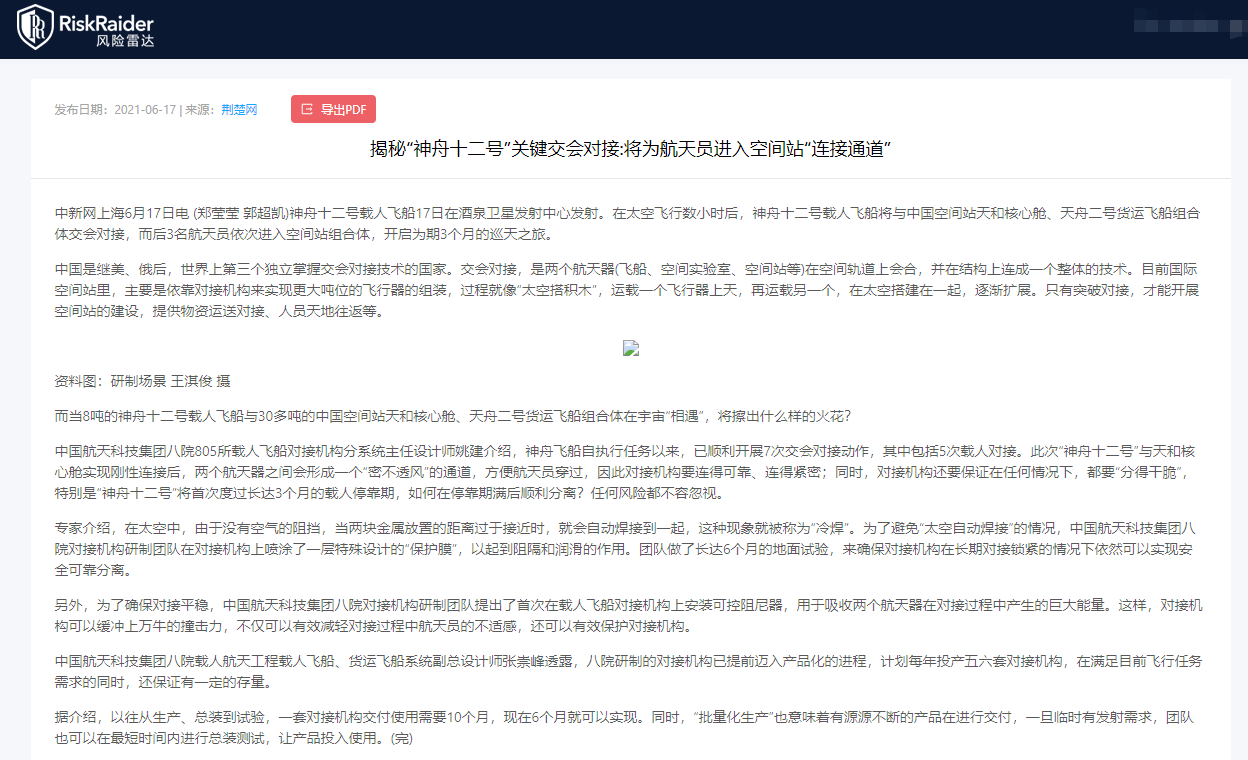
Task: Click the 风险雷达 subtitle under the logo
Action: [x=125, y=42]
